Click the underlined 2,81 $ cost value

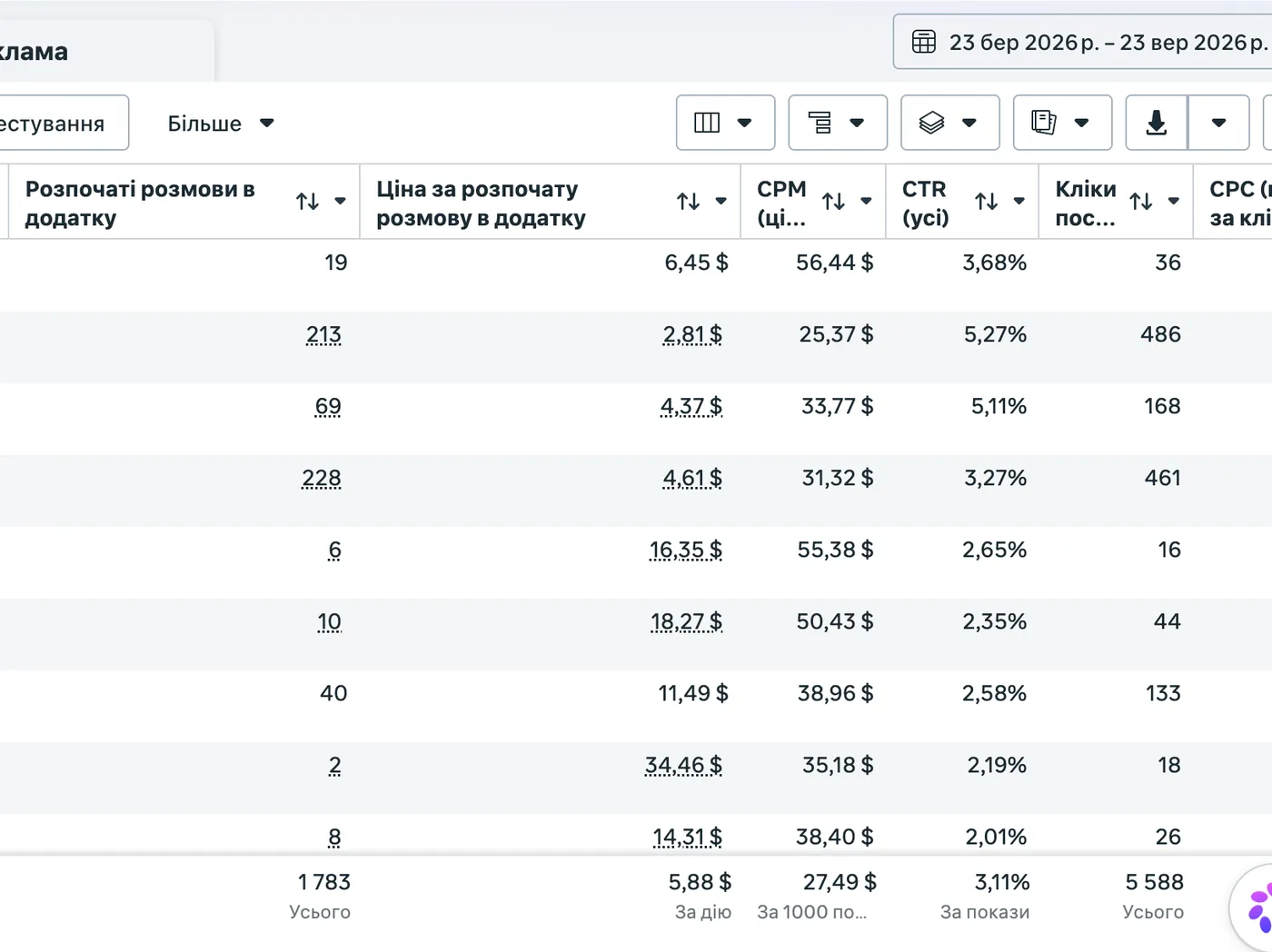[692, 334]
